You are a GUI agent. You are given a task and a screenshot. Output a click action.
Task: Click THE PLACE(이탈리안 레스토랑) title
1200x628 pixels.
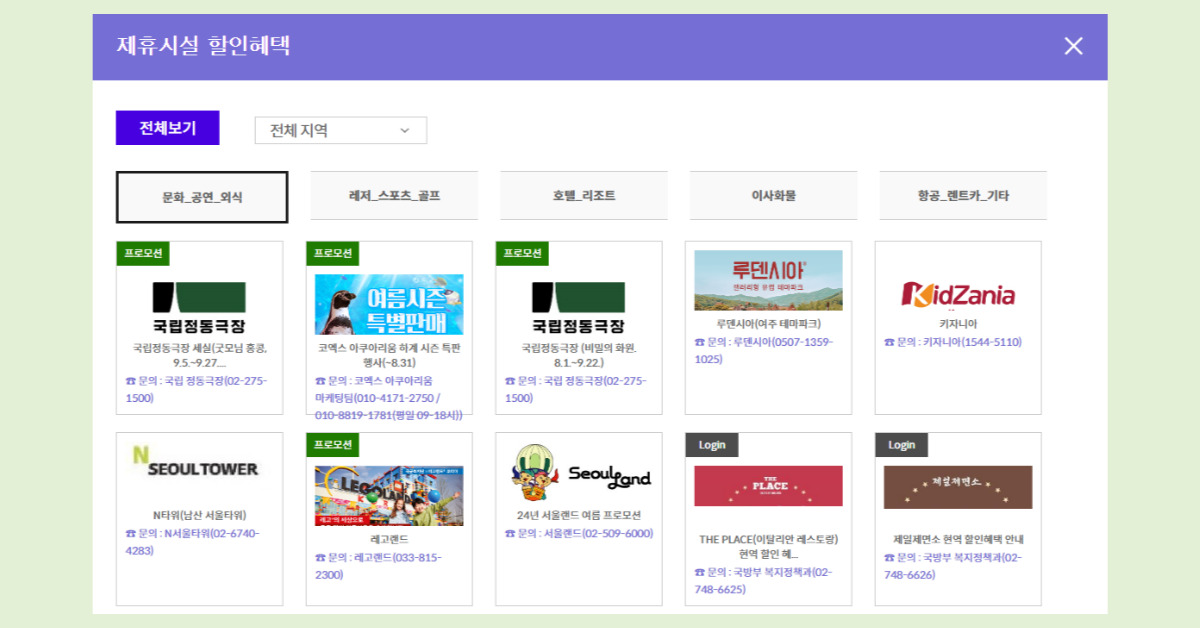pos(768,547)
